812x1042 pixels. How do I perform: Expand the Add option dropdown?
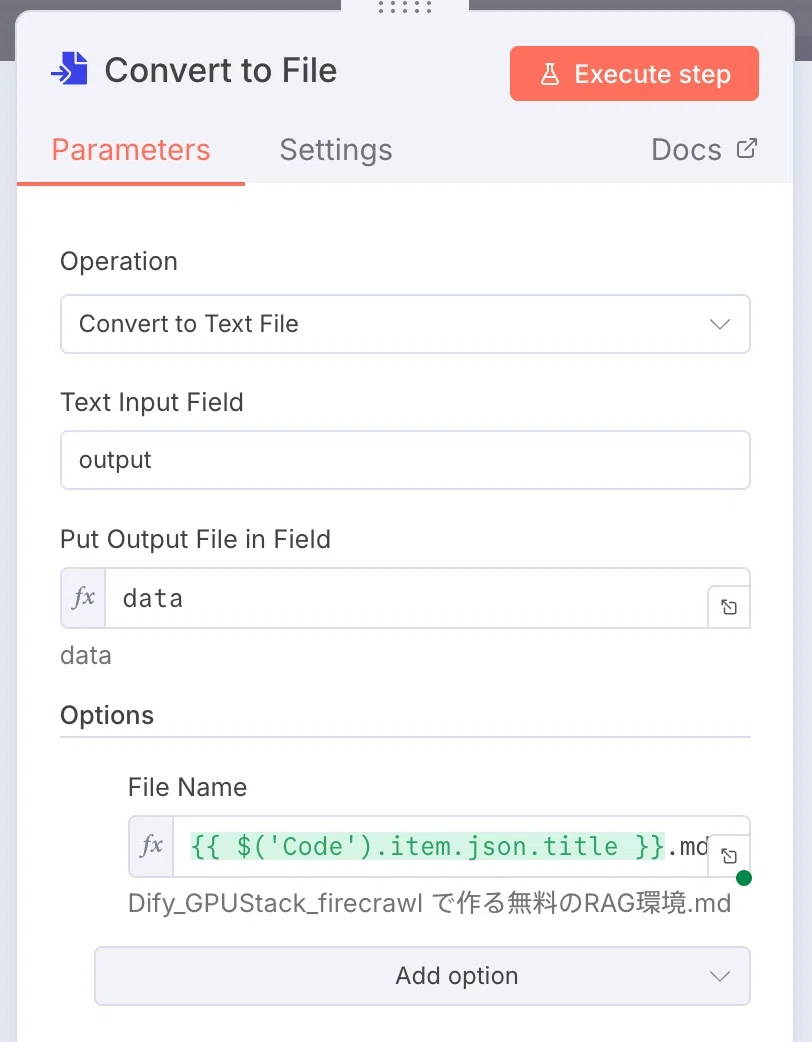422,976
